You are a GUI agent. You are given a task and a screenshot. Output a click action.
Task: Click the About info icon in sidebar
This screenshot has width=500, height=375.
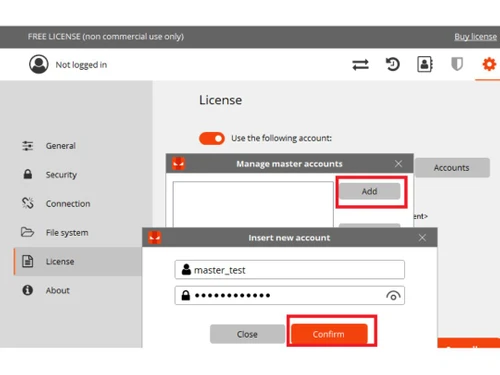27,290
